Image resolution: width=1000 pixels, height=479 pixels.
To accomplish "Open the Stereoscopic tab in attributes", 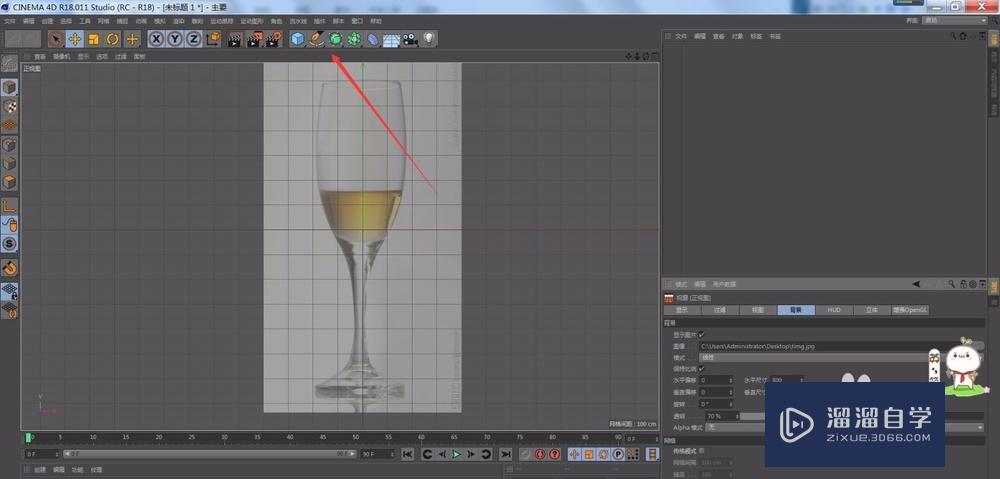I will pos(872,310).
